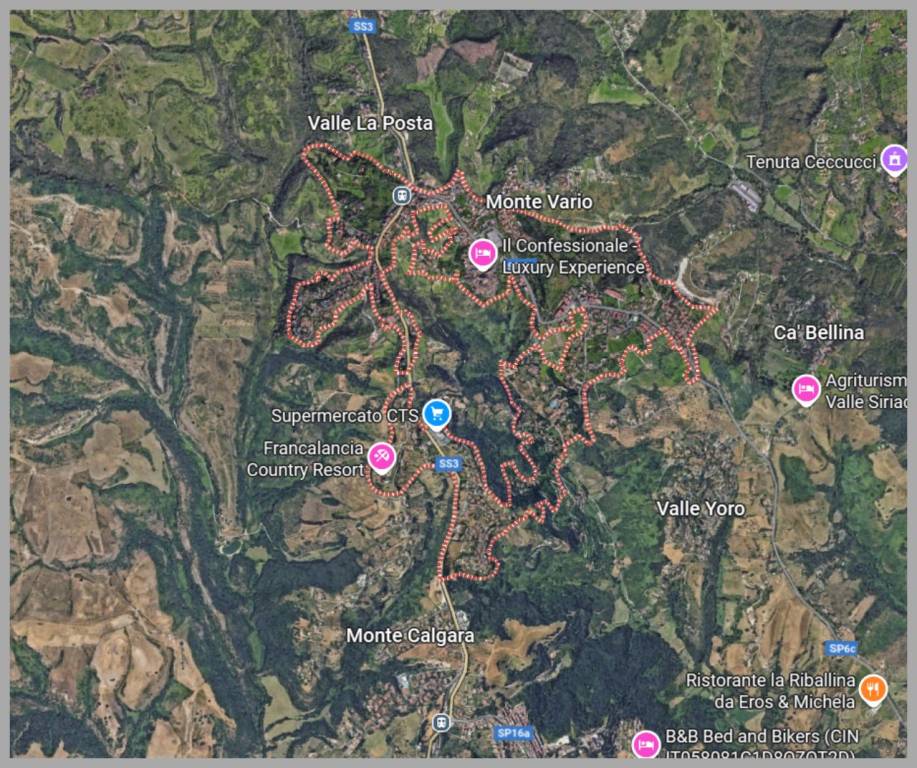Click the SS3 road shield at top
This screenshot has height=768, width=917.
pyautogui.click(x=363, y=26)
